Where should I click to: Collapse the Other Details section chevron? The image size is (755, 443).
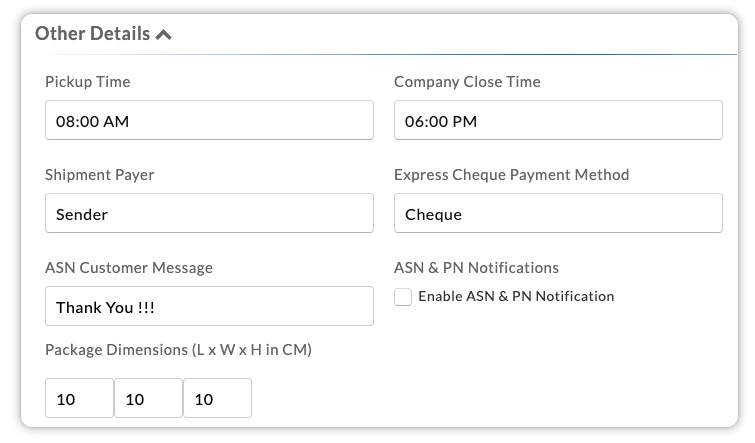164,35
